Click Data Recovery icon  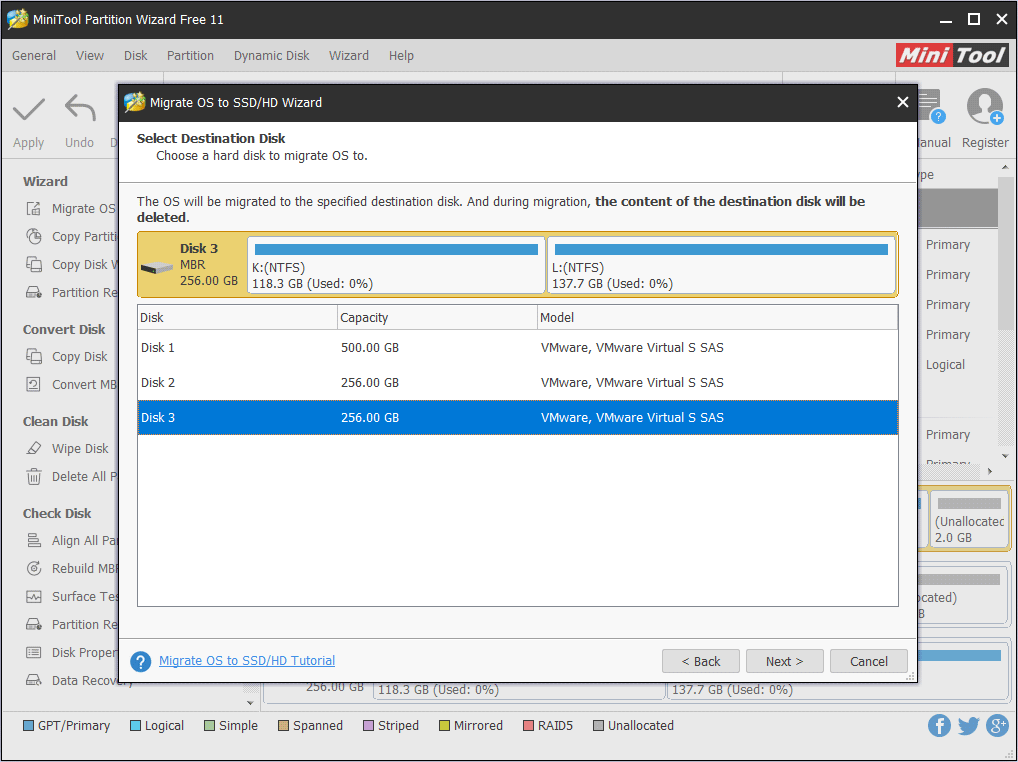coord(34,680)
